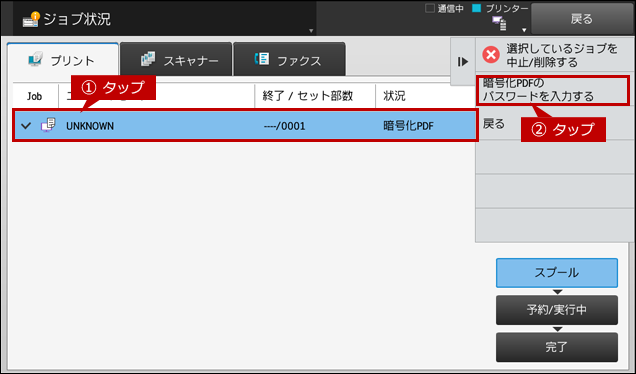
Task: Click the 状況 column header
Action: click(x=394, y=96)
